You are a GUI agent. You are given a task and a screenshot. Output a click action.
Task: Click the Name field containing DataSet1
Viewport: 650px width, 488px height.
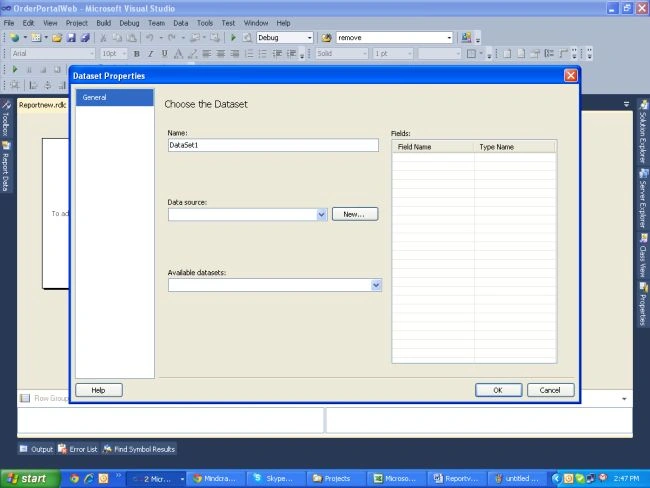pos(273,145)
